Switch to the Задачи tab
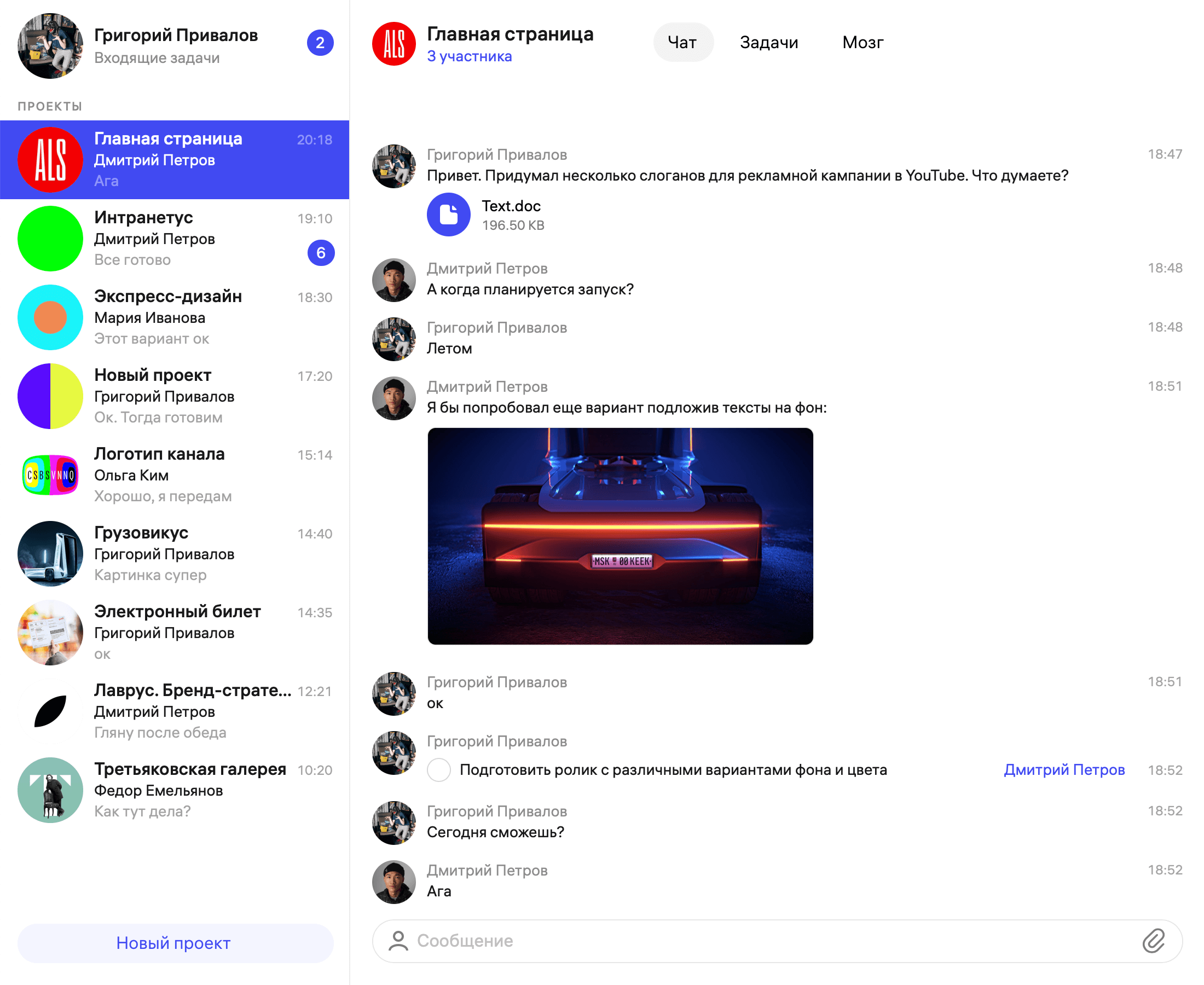 click(768, 43)
